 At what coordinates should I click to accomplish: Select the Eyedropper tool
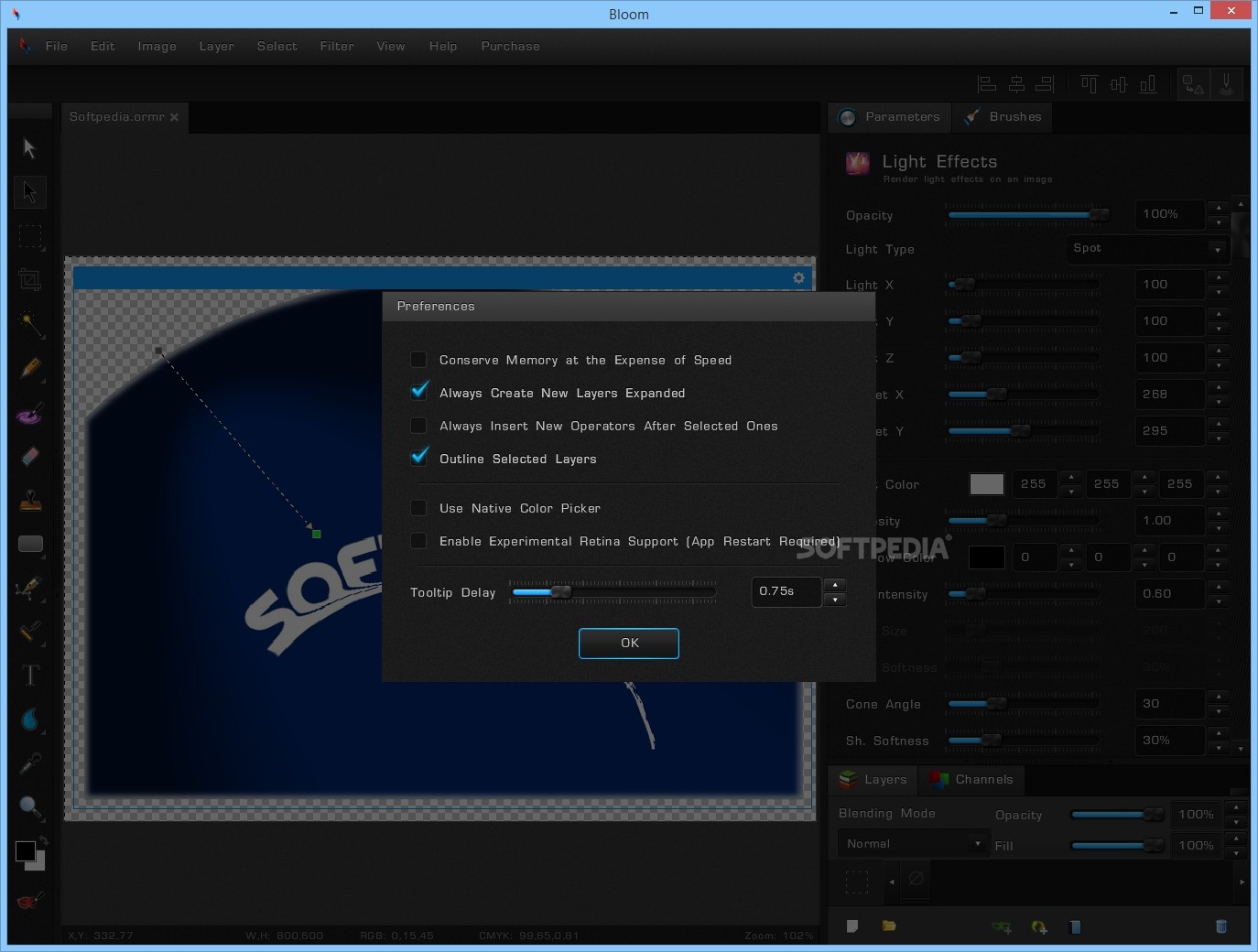tap(30, 763)
